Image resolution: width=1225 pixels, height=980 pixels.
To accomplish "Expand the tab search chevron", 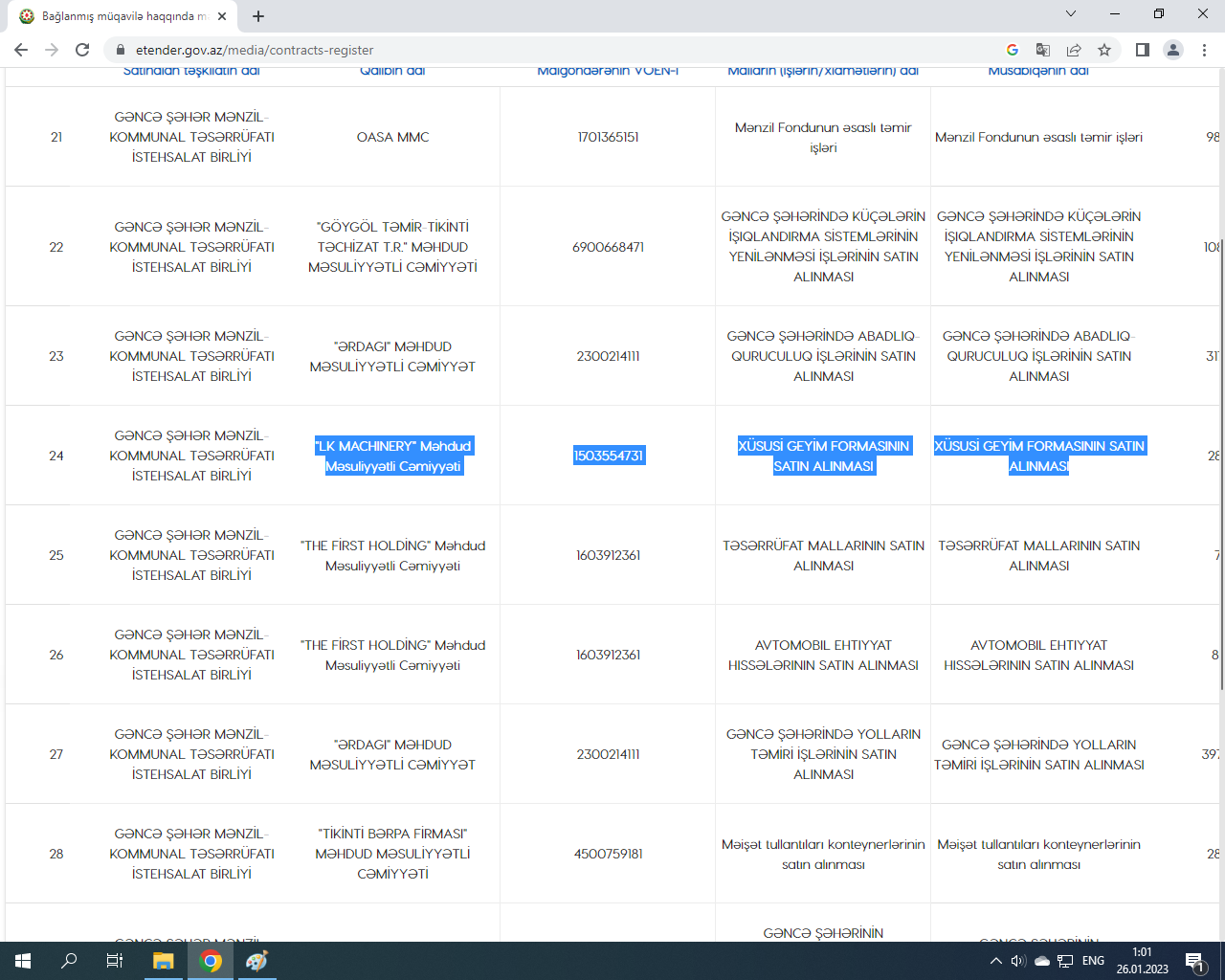I will (x=1071, y=14).
